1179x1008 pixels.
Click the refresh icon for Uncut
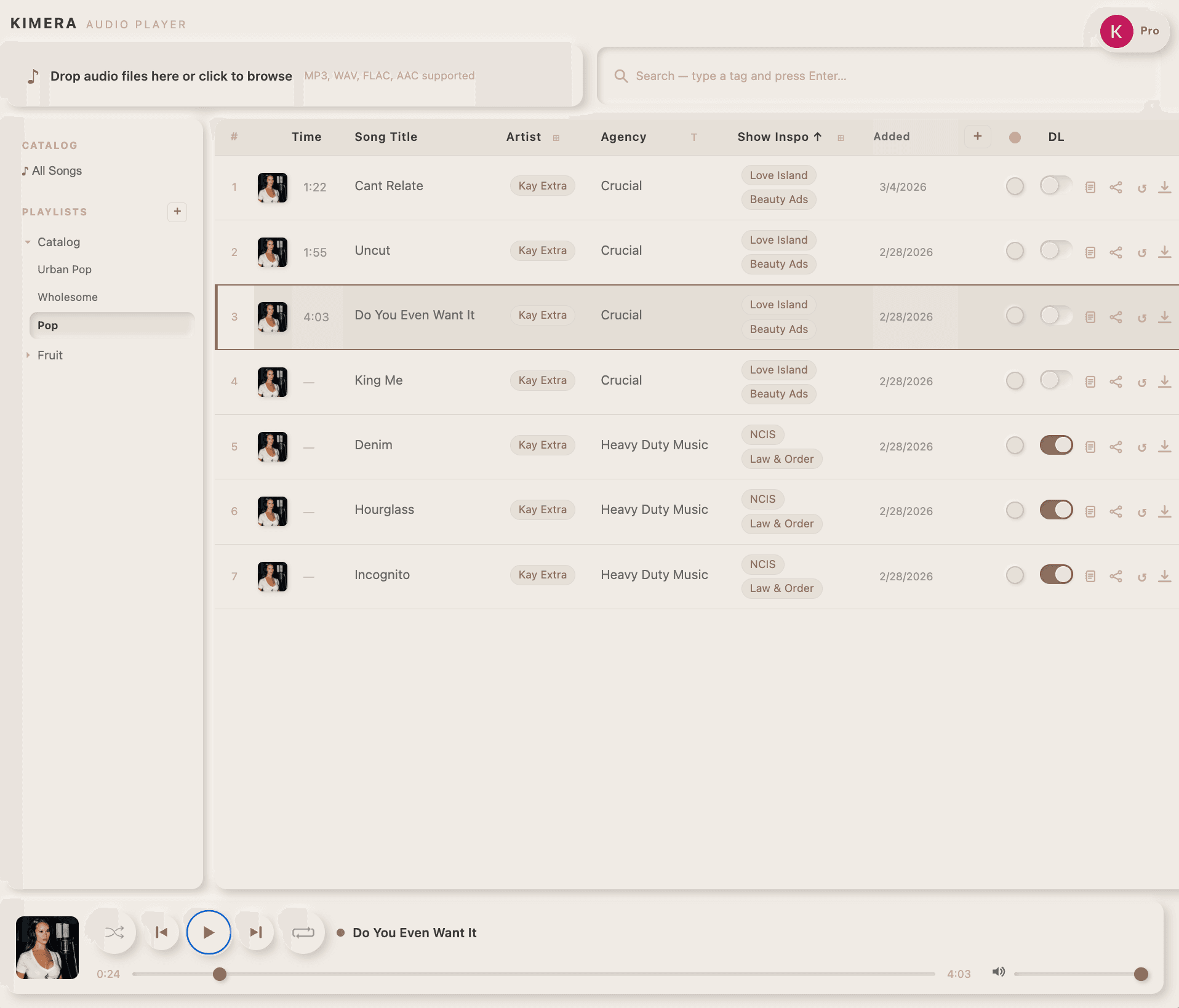1143,252
